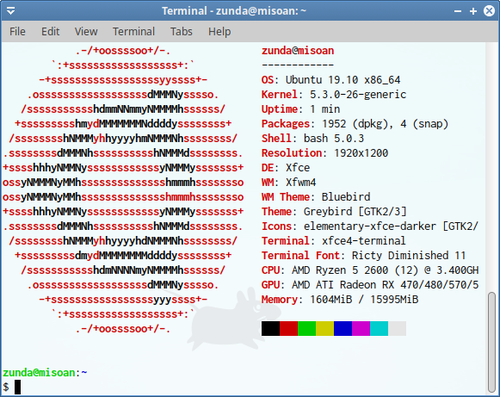Click the 'Icons: elementary-xfce-darker' line

[x=370, y=226]
